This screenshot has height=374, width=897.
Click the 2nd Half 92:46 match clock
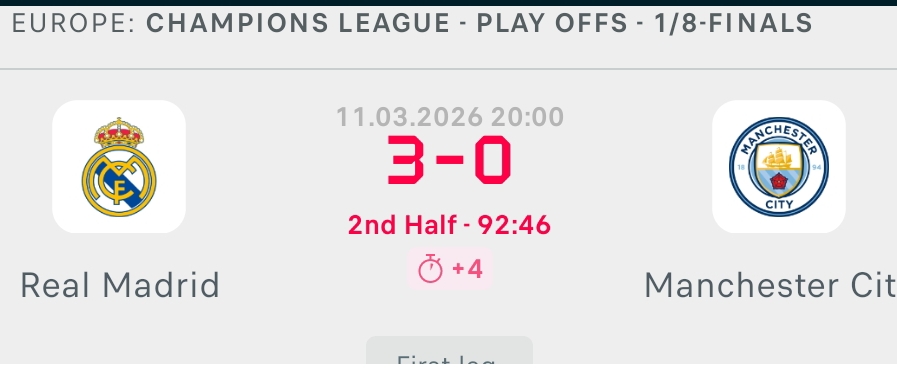pos(449,225)
